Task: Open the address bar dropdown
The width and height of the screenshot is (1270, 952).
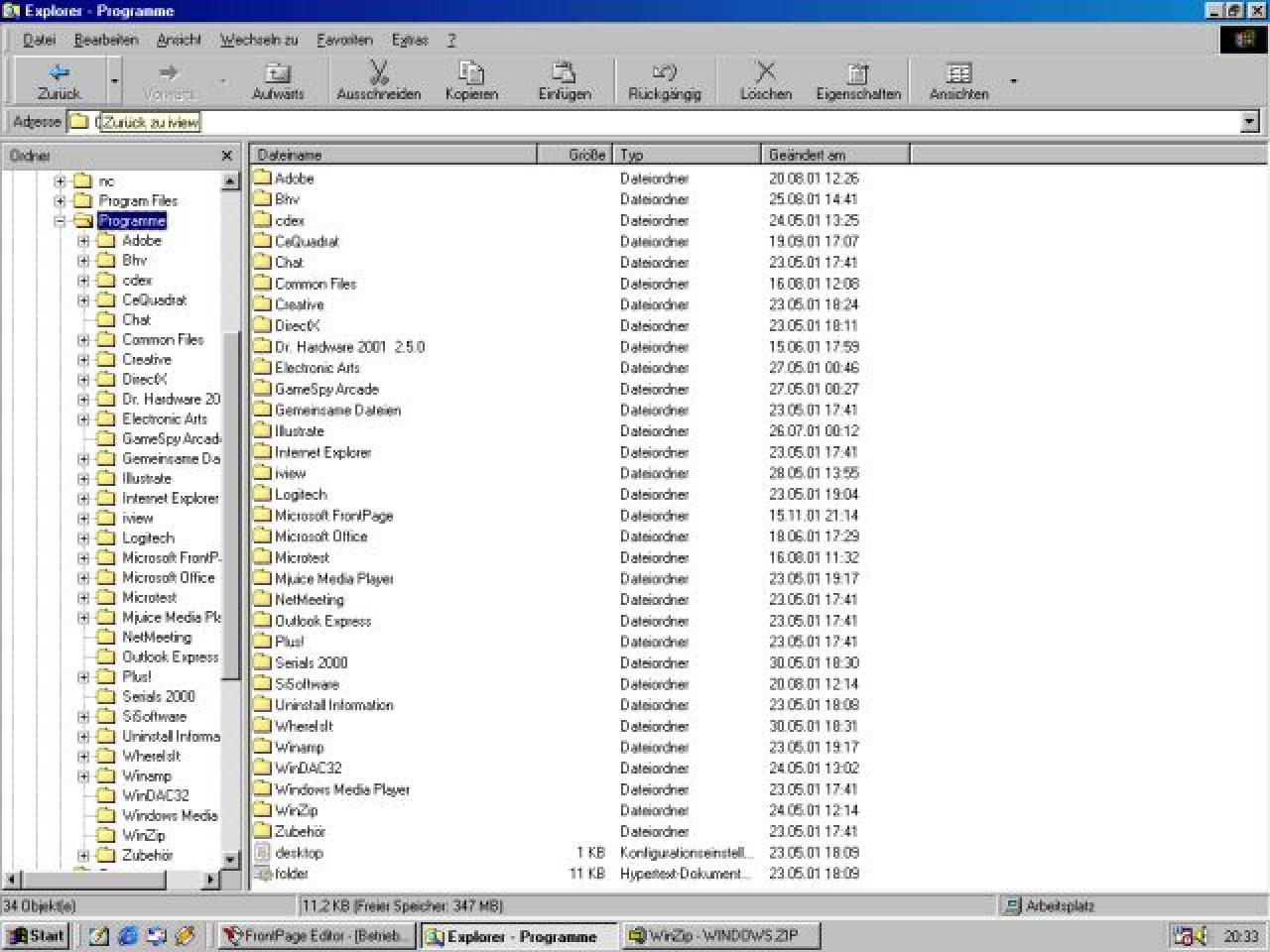Action: 1250,122
